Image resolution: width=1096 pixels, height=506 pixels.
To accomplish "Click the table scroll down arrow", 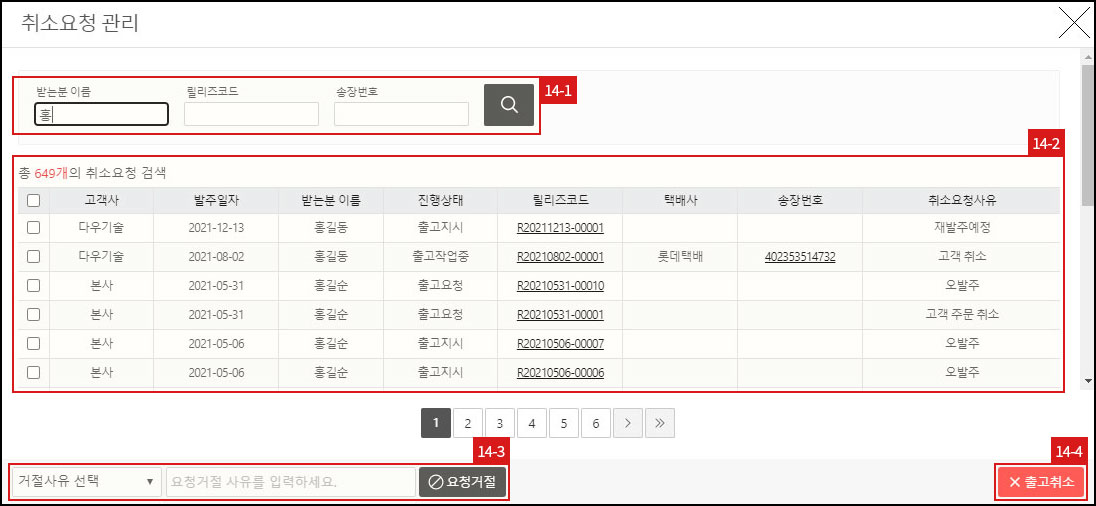I will tap(1088, 381).
